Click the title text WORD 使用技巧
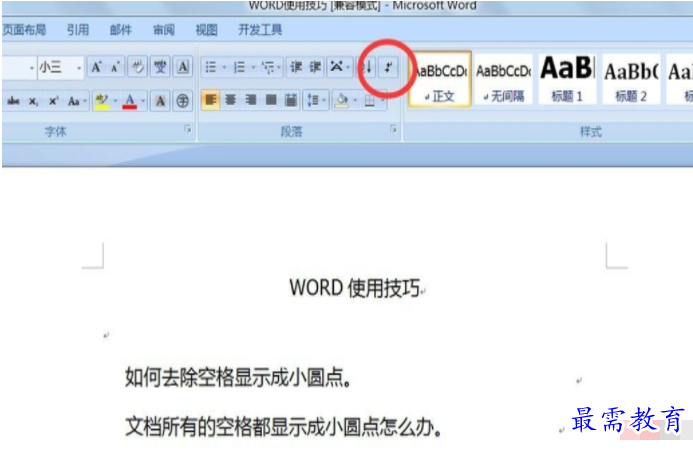 (354, 288)
